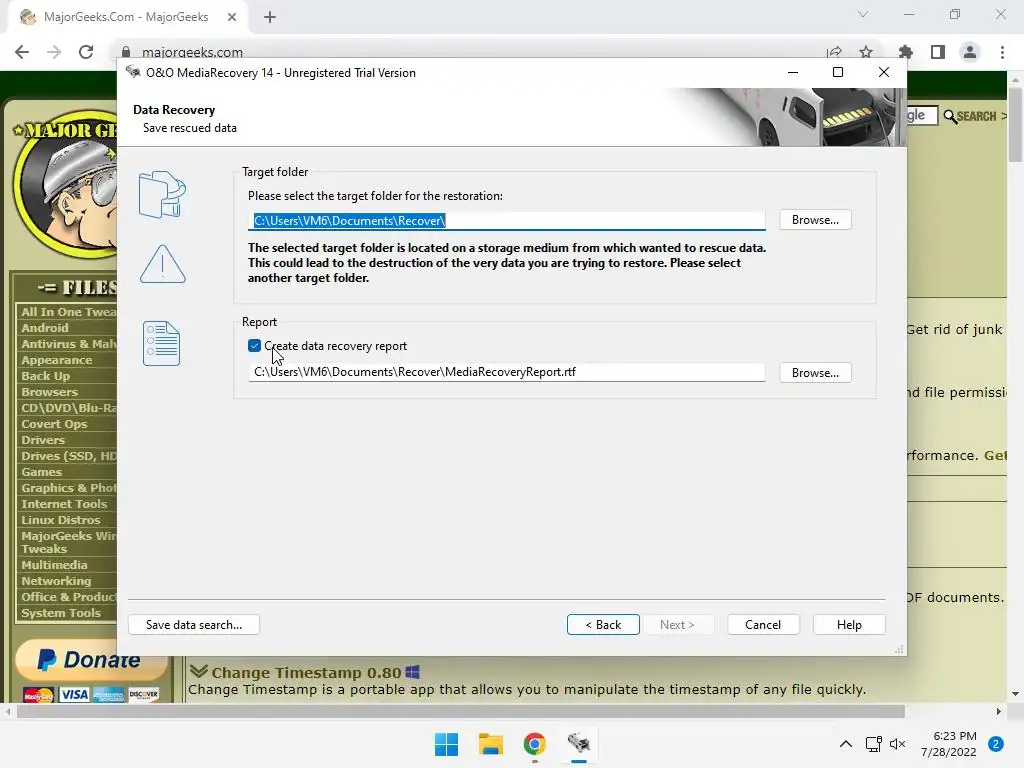
Task: Share this page via Chrome share icon
Action: pyautogui.click(x=834, y=52)
